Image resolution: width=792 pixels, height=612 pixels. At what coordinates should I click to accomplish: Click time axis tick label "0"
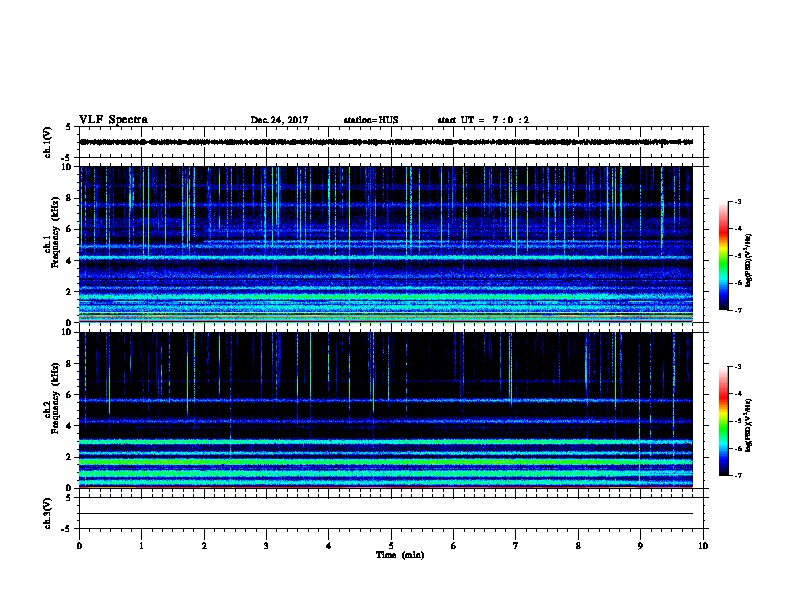[79, 546]
